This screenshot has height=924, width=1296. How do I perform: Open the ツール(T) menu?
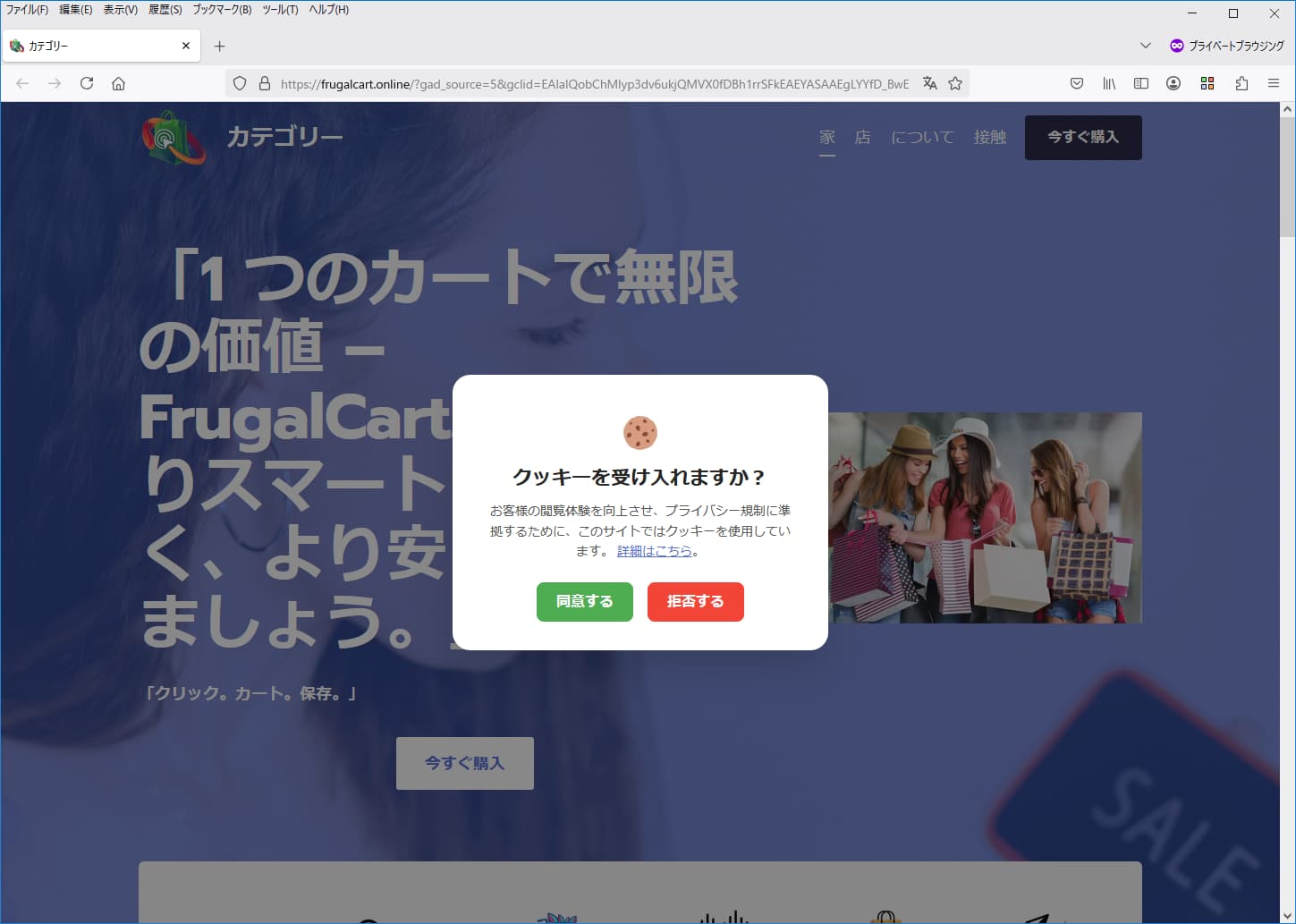pos(280,10)
